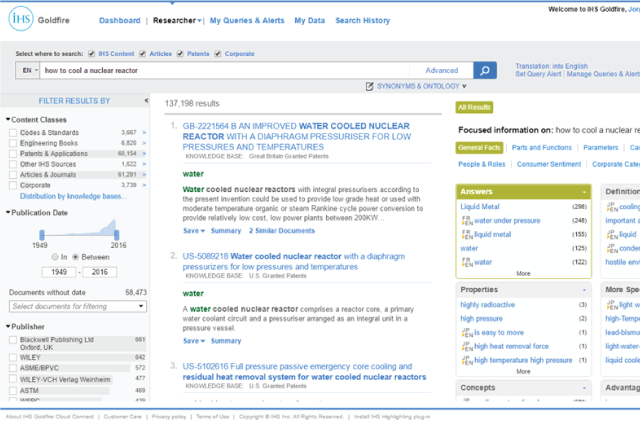Select the In date radio button
The height and width of the screenshot is (426, 640).
[55, 257]
